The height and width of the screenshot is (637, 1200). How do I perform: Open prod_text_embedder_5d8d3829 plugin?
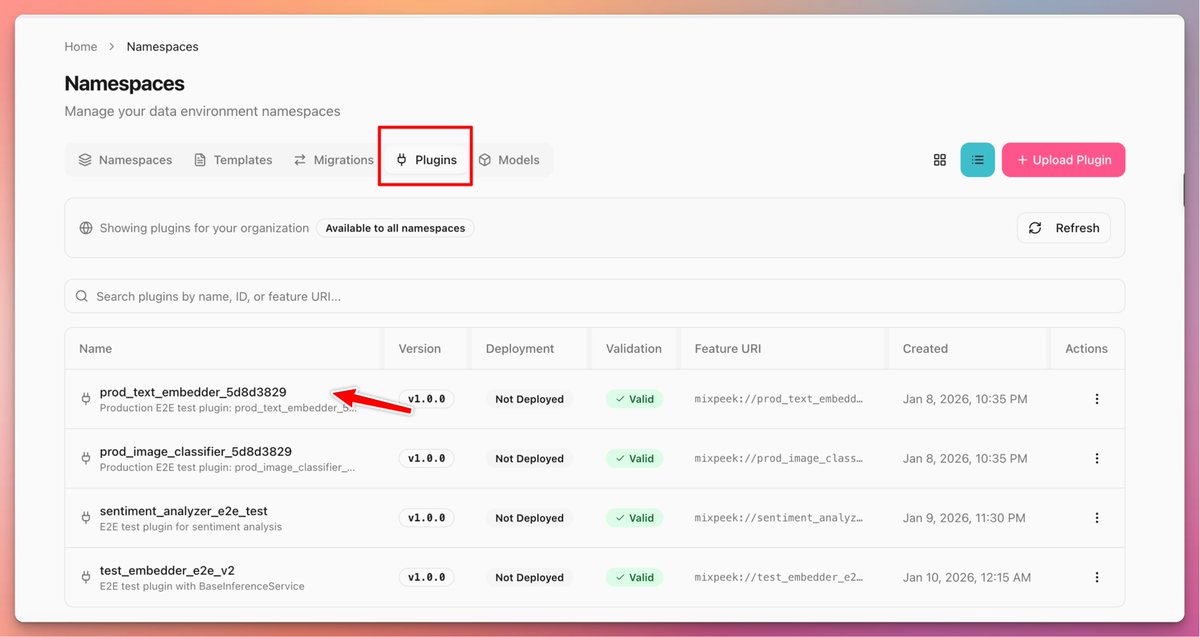click(193, 392)
